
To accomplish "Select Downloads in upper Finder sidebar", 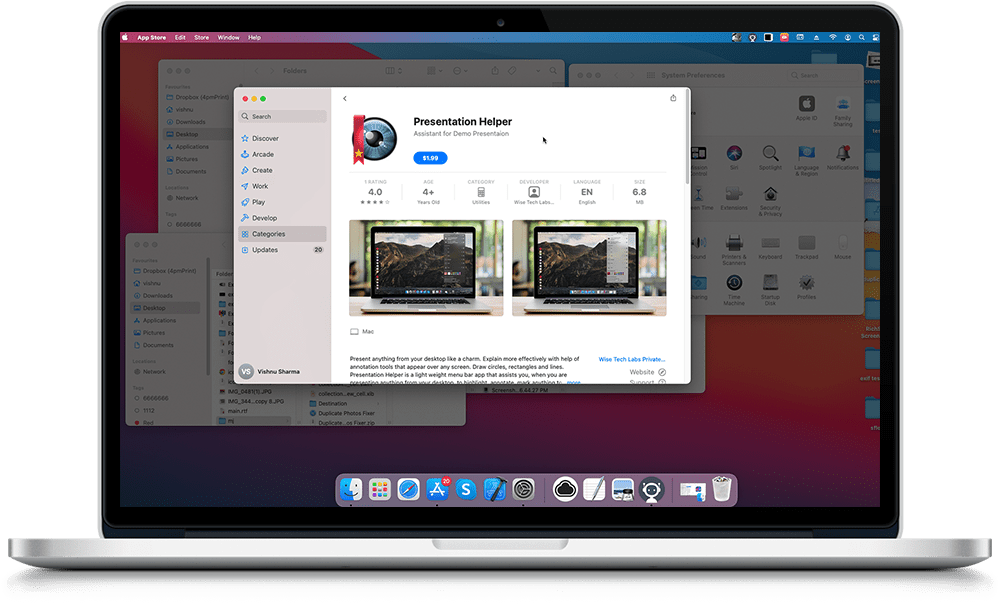I will tap(190, 122).
